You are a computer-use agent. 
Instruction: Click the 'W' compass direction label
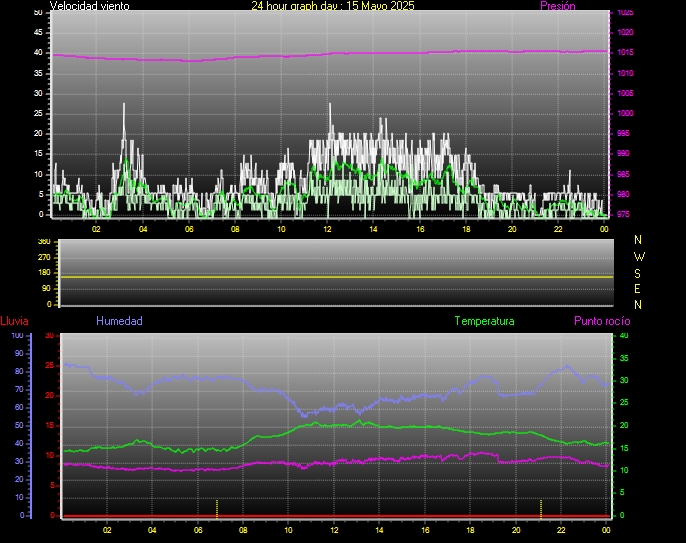[639, 256]
